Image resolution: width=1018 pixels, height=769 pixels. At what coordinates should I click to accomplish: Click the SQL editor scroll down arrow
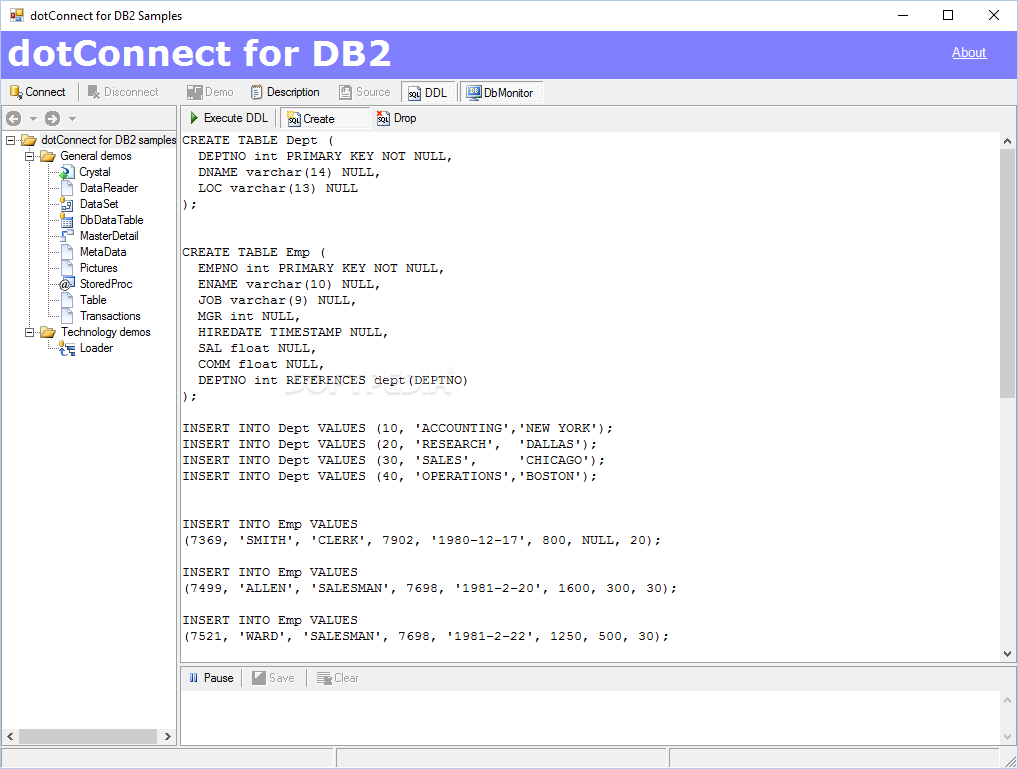(x=1007, y=654)
